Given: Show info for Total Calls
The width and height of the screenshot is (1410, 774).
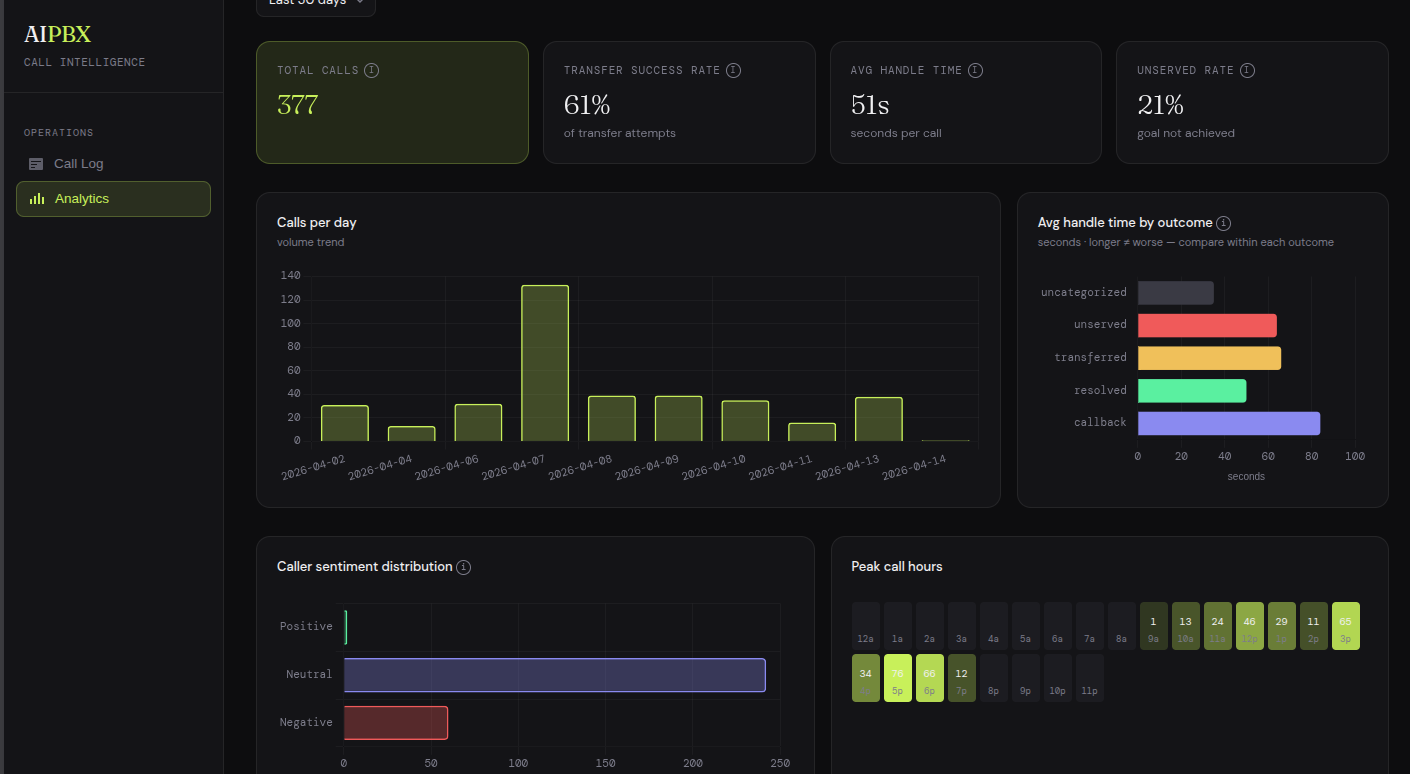Looking at the screenshot, I should (x=371, y=70).
